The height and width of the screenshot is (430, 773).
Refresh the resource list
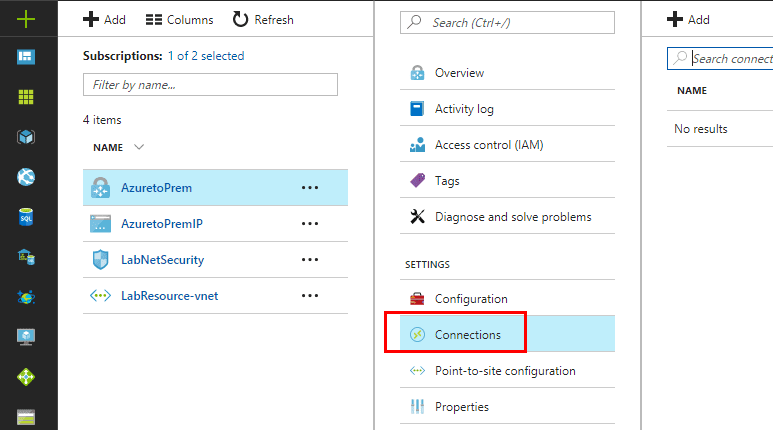tap(263, 19)
